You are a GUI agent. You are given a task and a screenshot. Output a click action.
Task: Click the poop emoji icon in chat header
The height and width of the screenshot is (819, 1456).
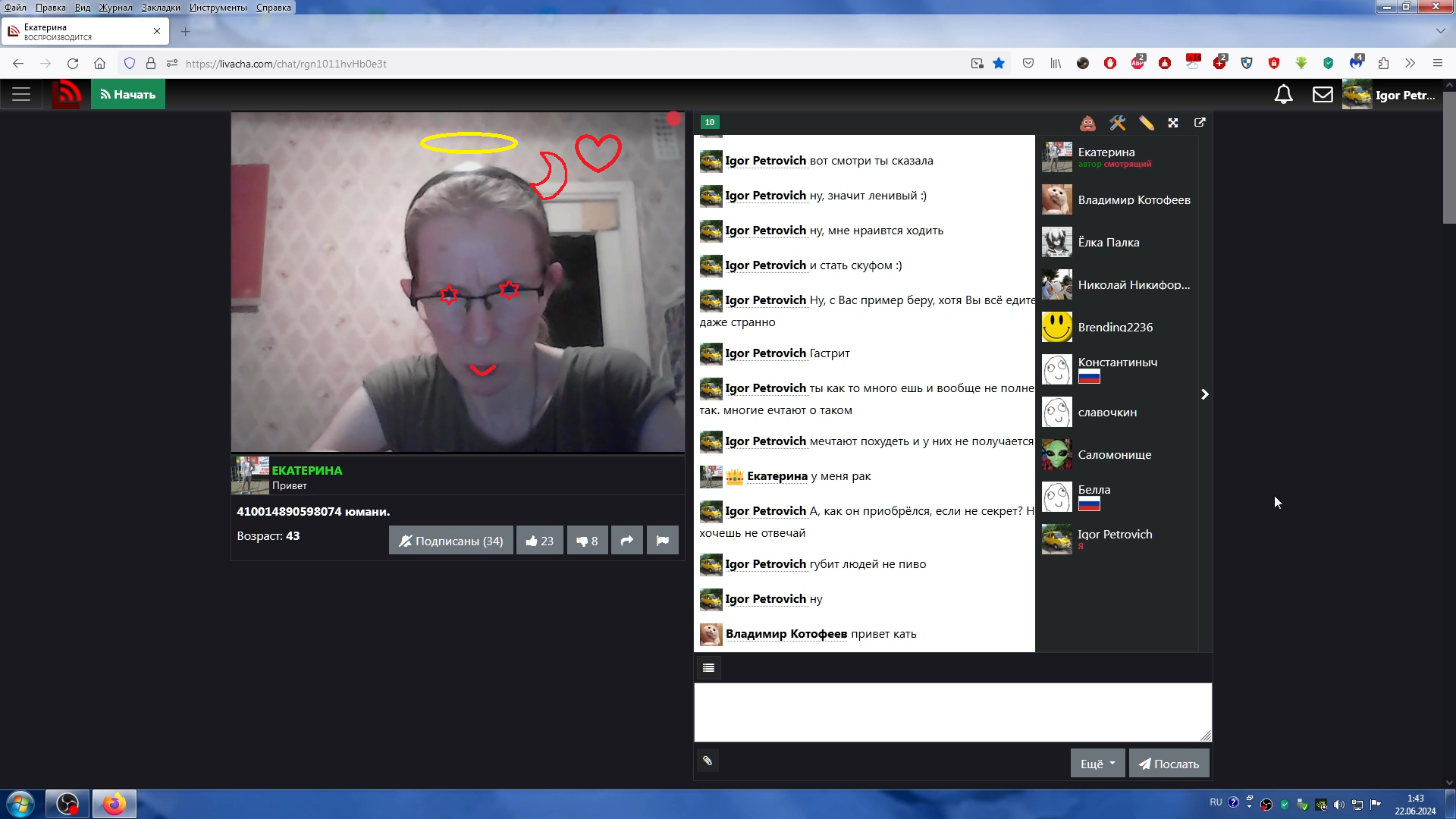click(1087, 123)
